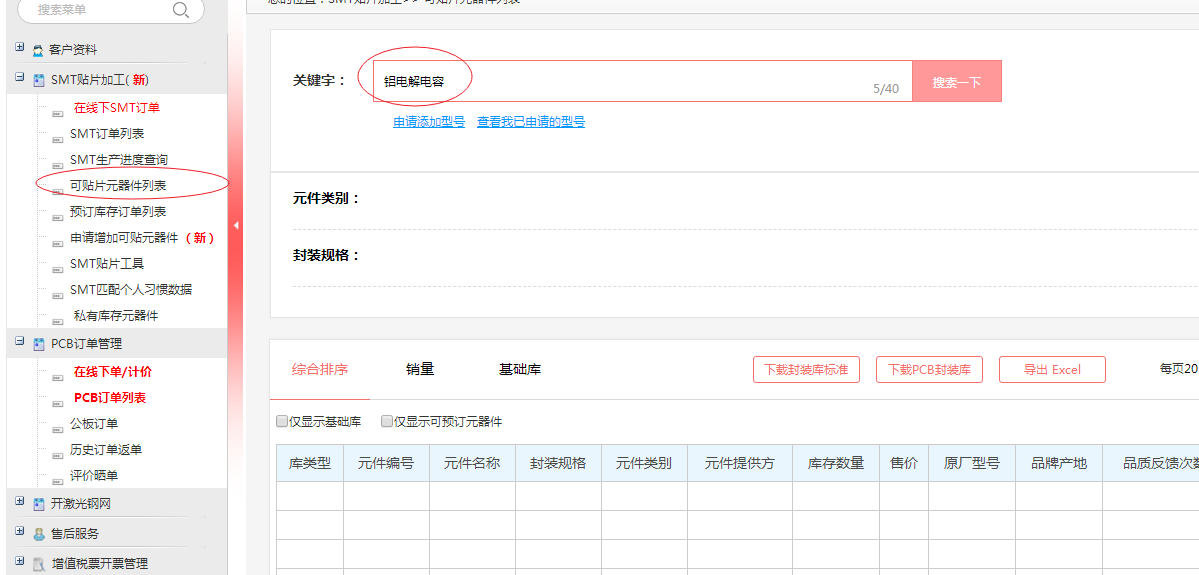1199x575 pixels.
Task: Click the 增值税票开票管理 document icon
Action: (x=39, y=564)
